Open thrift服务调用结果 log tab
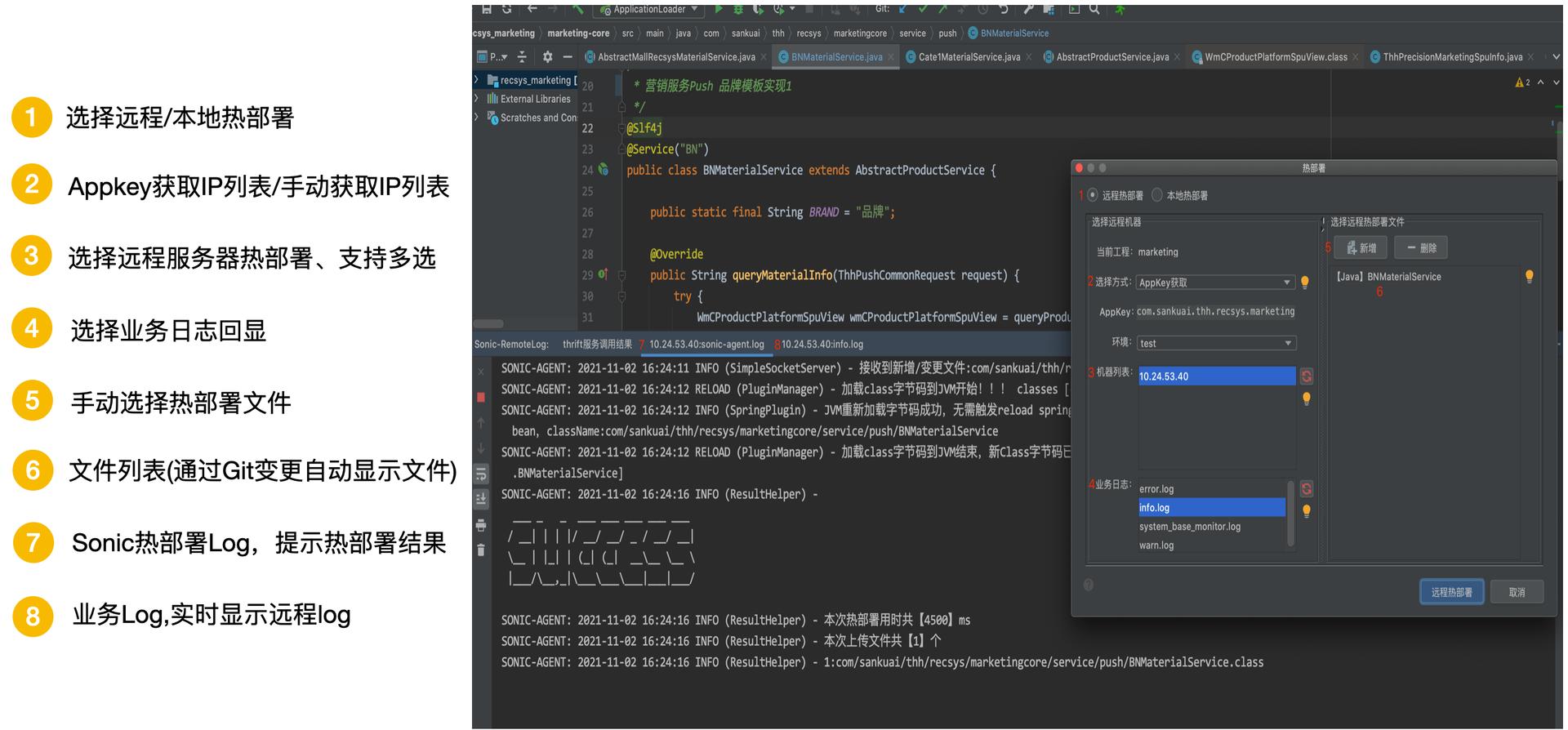 coord(597,345)
